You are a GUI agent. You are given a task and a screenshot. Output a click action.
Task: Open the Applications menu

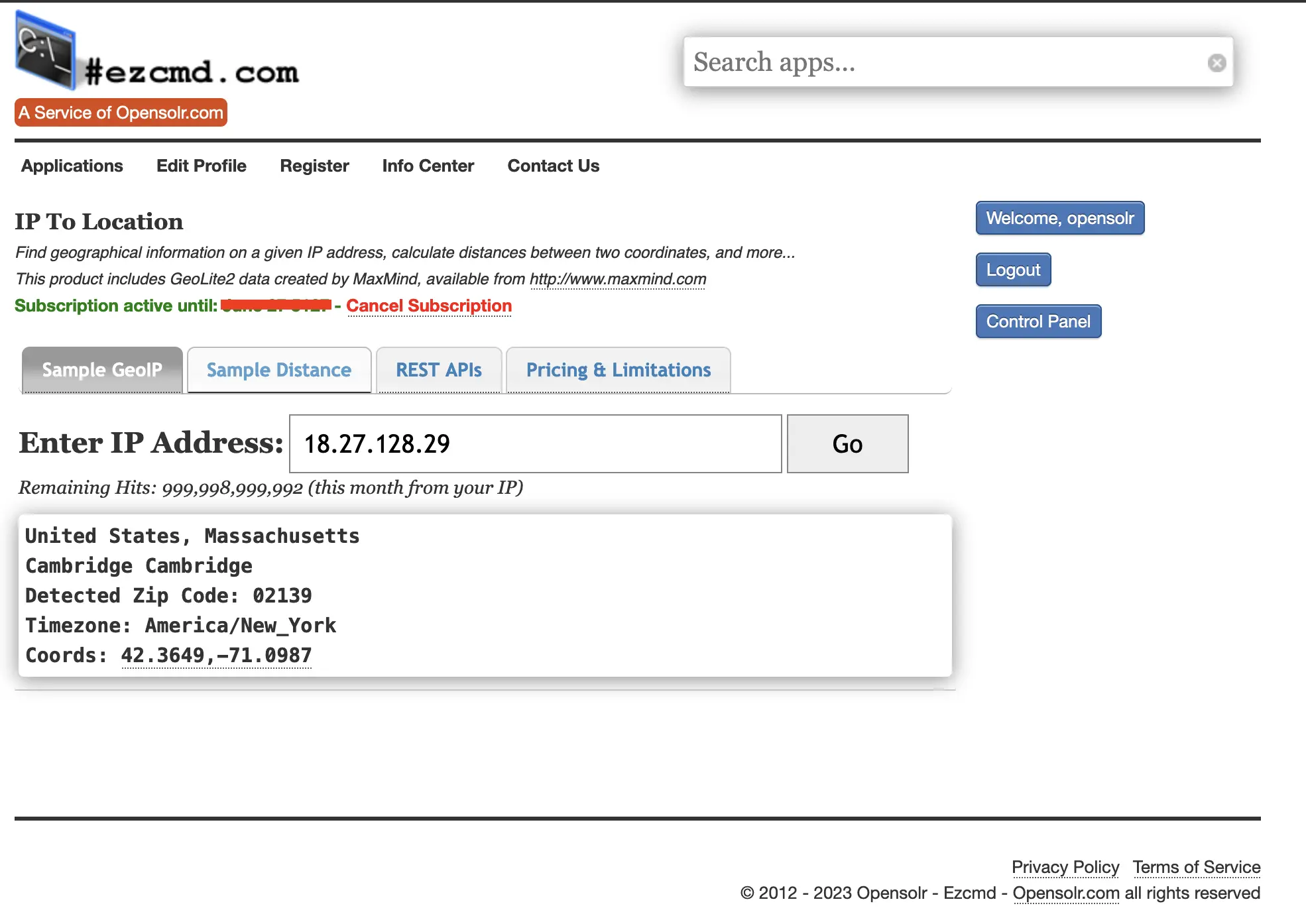coord(72,166)
